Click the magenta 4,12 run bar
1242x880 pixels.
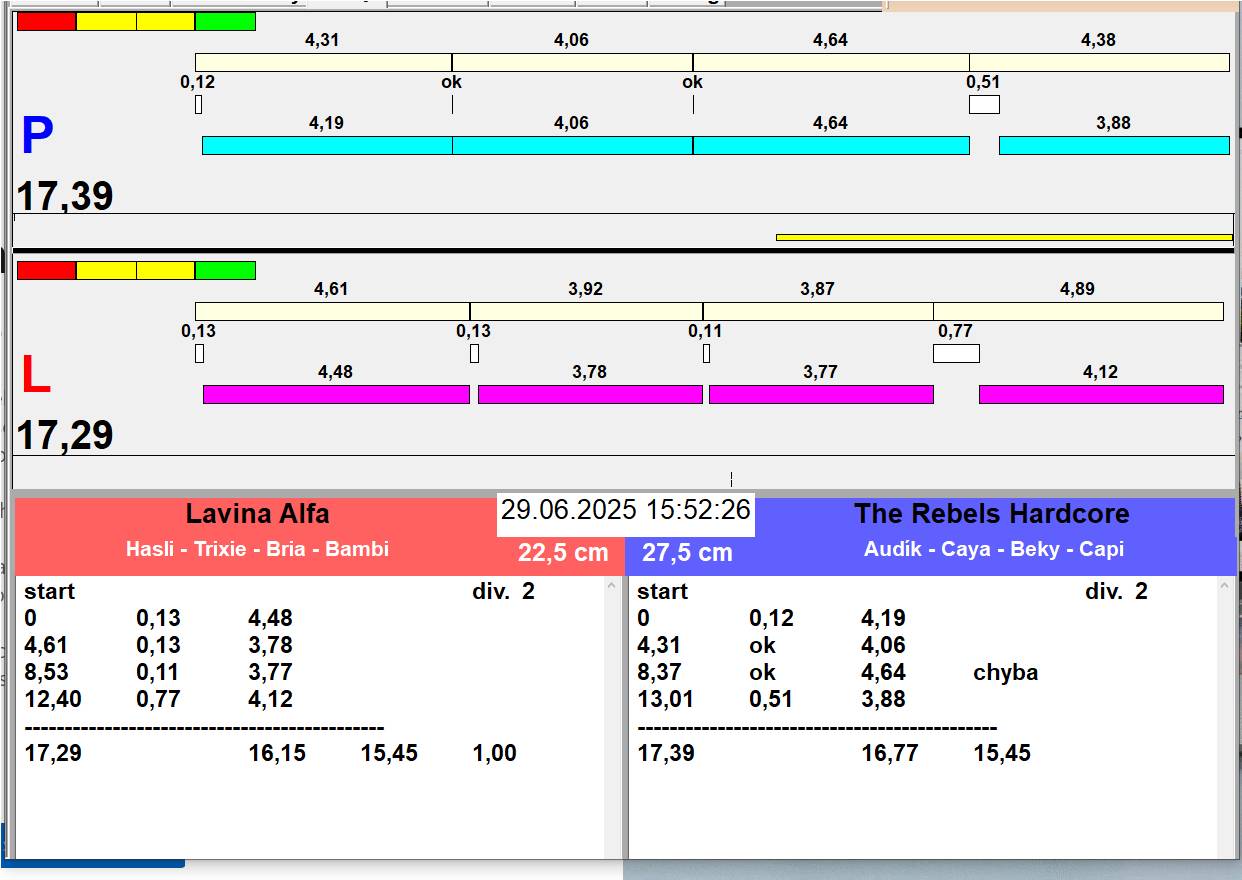pos(1101,394)
